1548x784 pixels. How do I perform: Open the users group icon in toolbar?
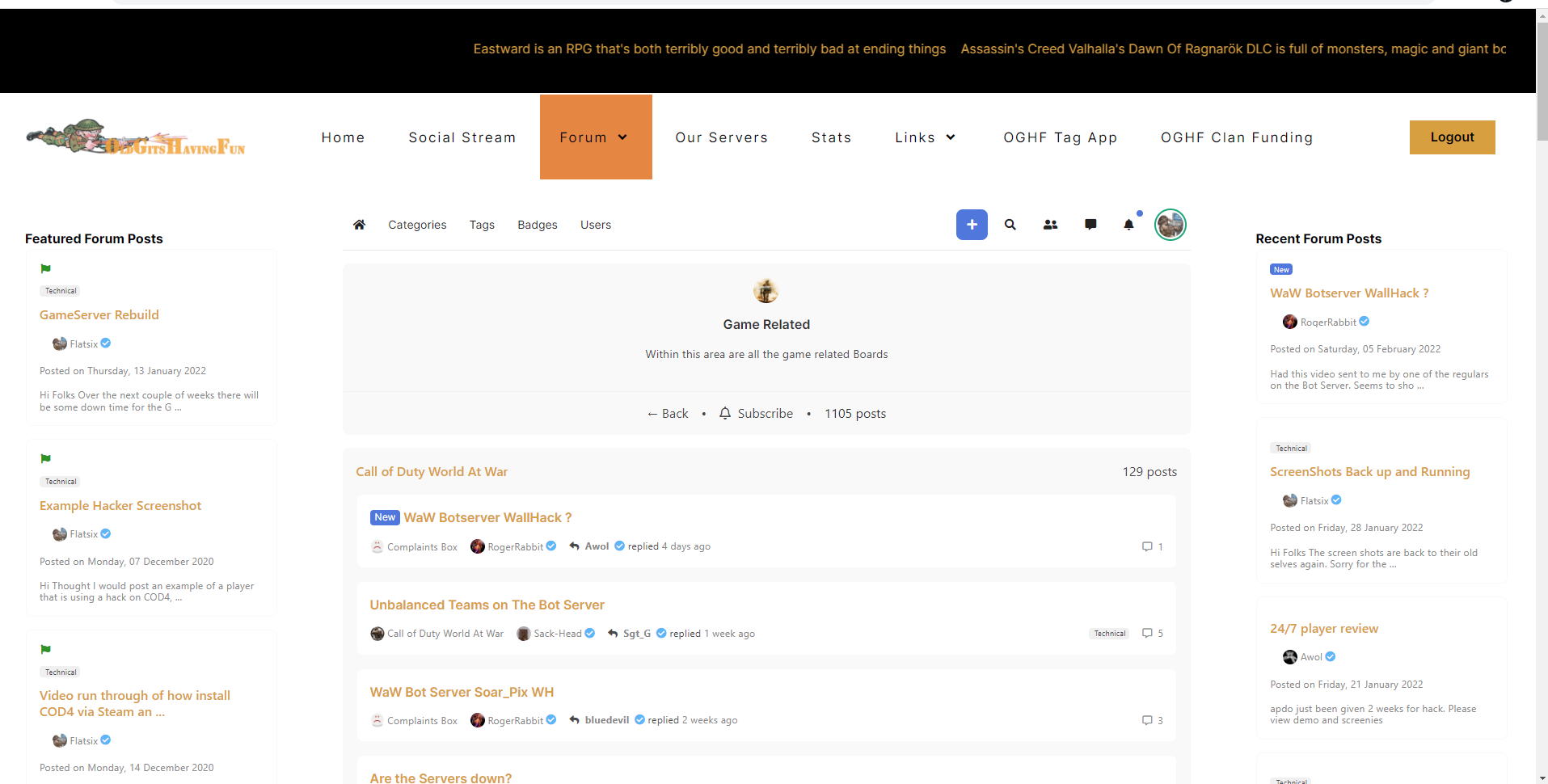(x=1050, y=225)
